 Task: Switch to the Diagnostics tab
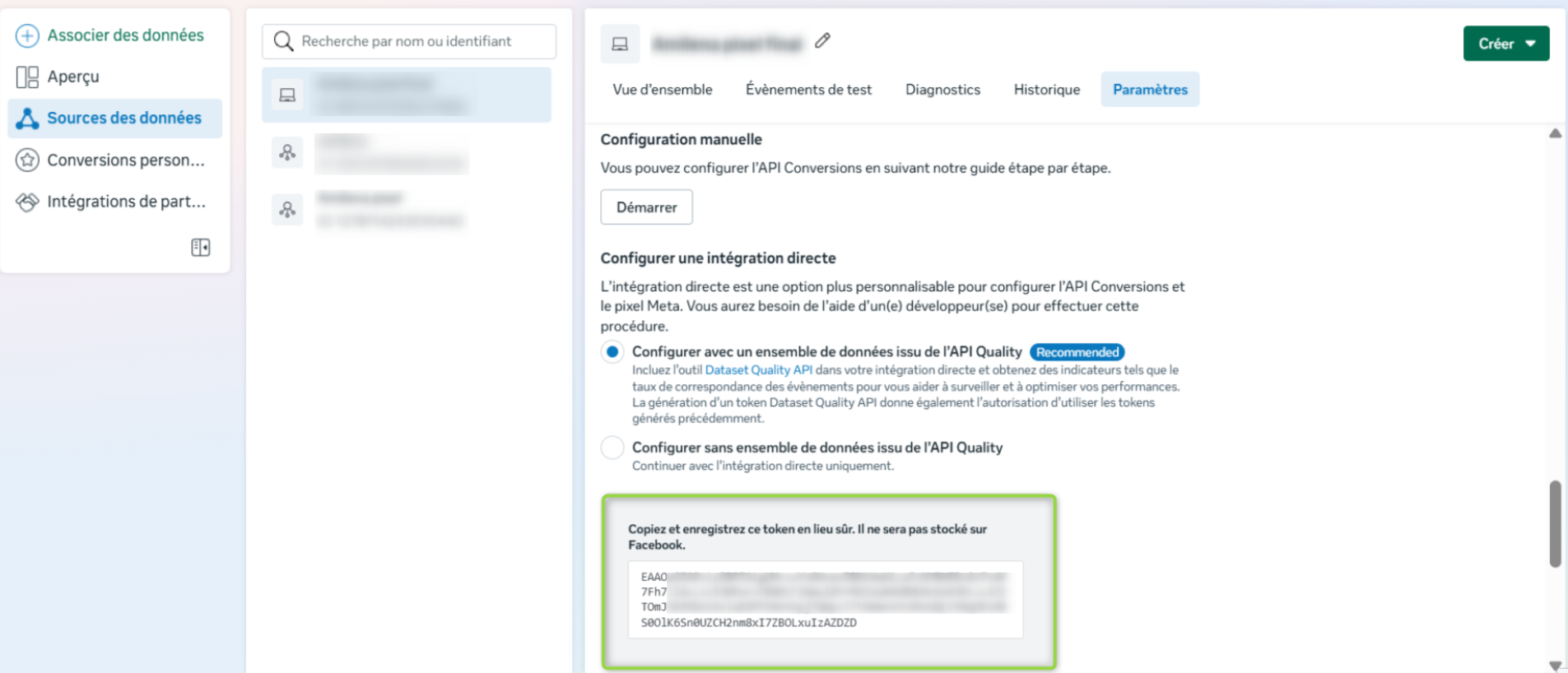point(942,90)
